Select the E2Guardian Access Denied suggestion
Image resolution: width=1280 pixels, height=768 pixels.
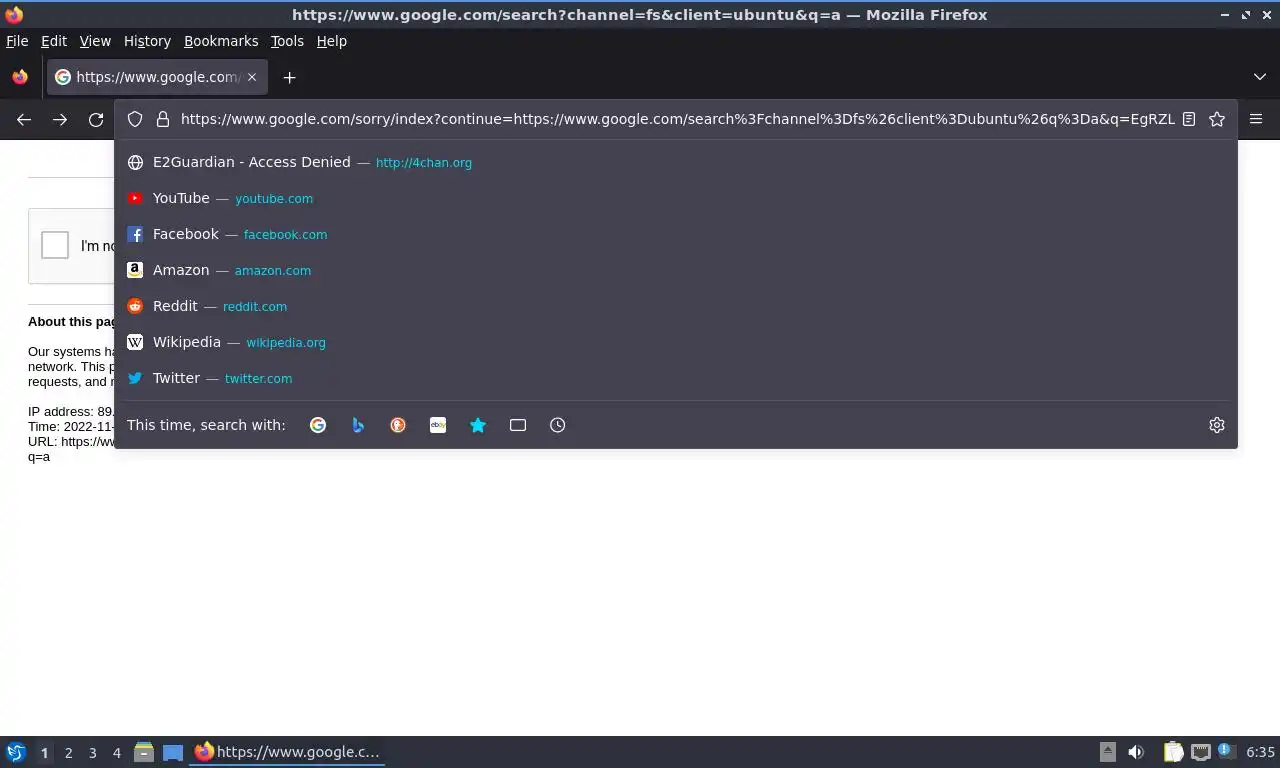[676, 162]
